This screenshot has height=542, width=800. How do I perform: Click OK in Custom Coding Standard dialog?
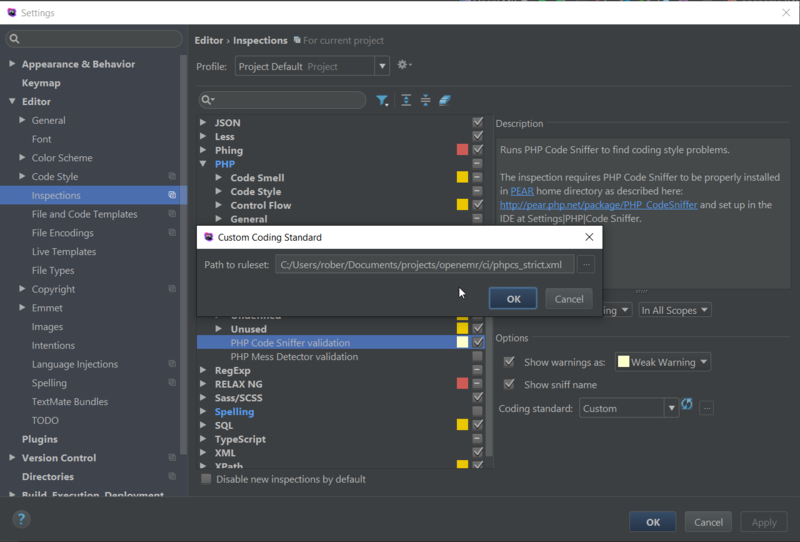pos(513,299)
